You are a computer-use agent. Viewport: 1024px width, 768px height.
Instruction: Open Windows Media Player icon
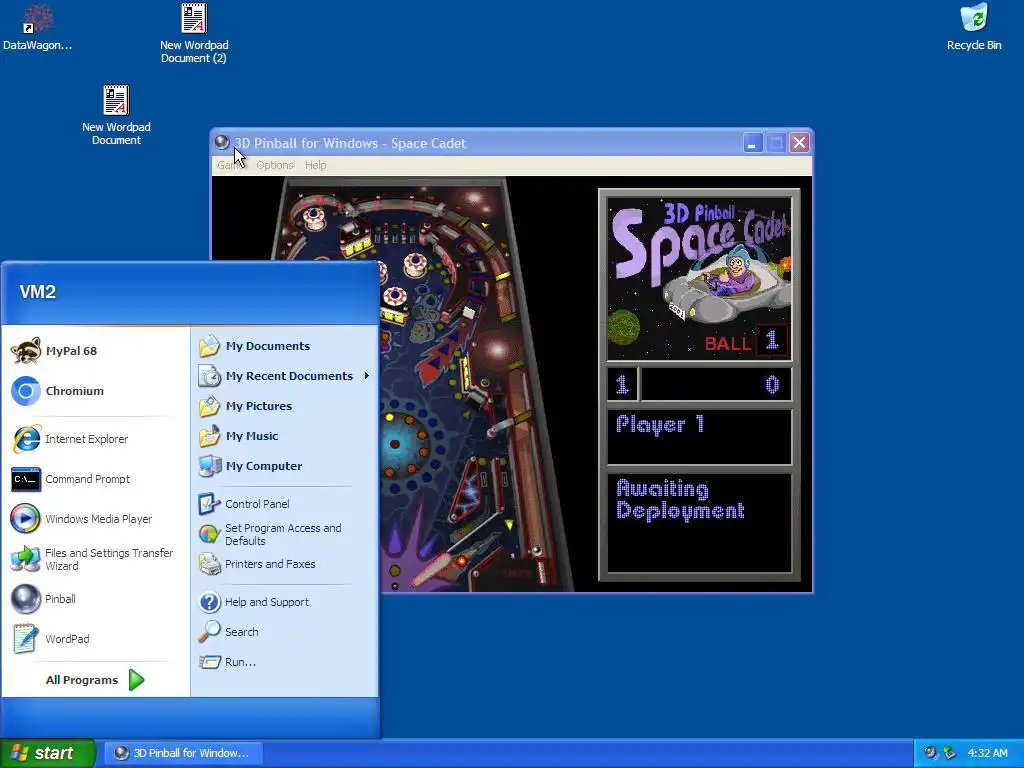[26, 519]
